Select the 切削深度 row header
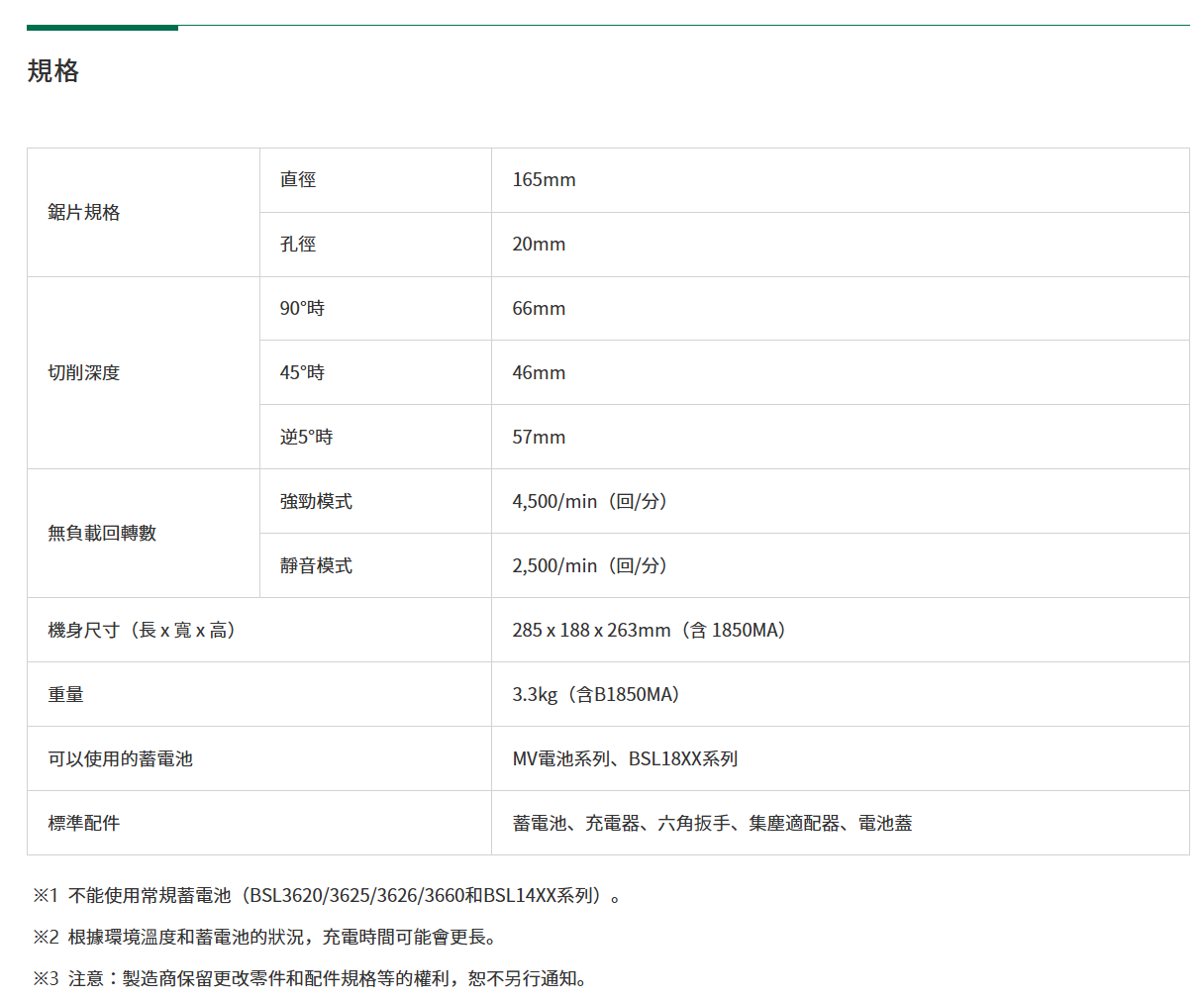This screenshot has width=1204, height=1001. [84, 373]
